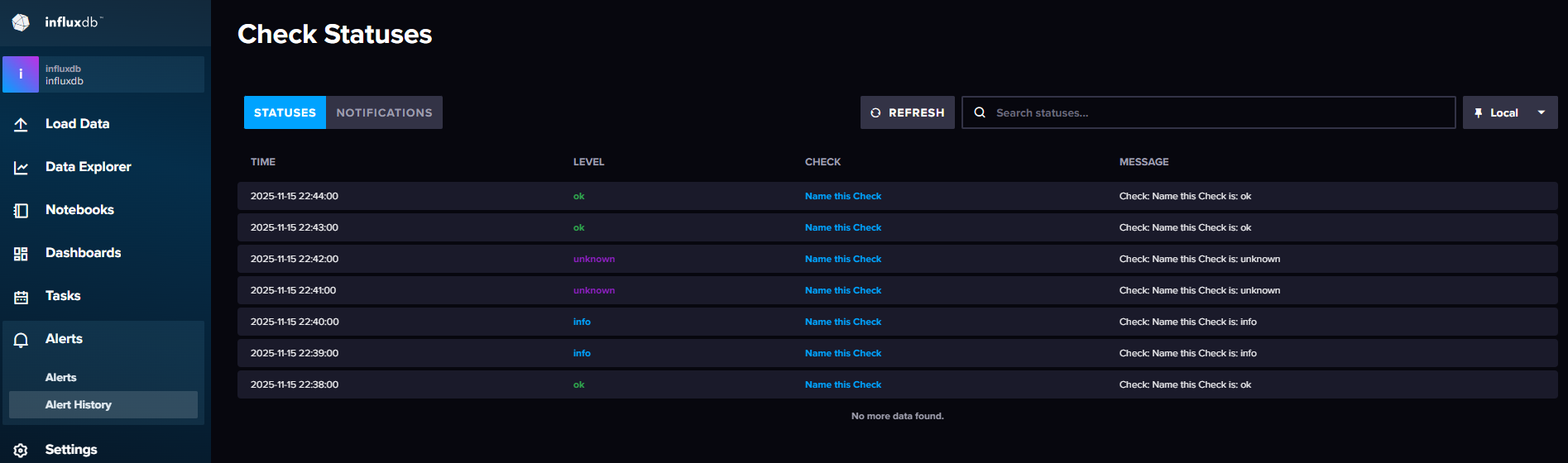Click the Settings gear icon

tap(22, 450)
